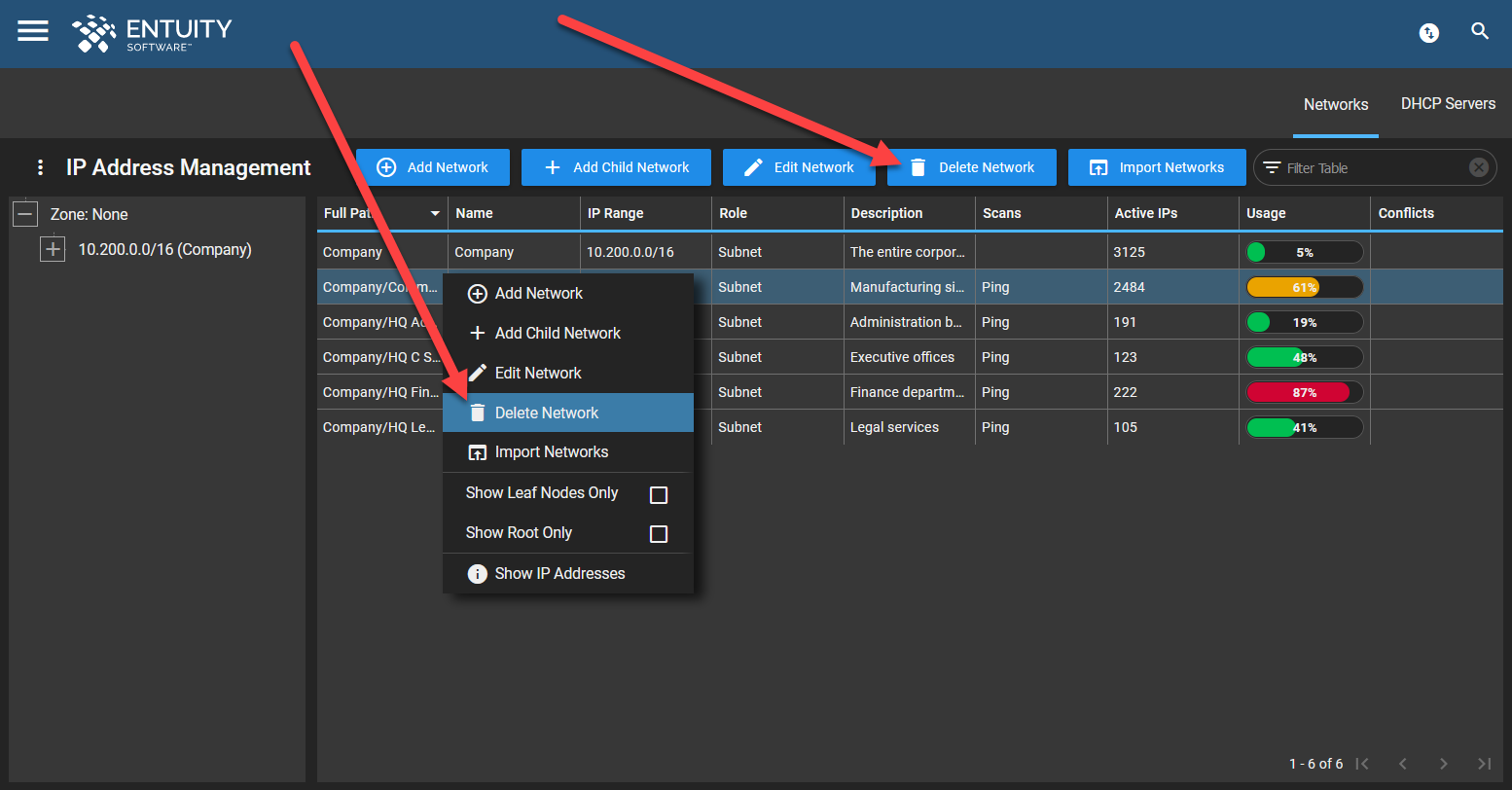Screen dimensions: 1512x790
Task: Open the search magnifier icon
Action: pyautogui.click(x=1480, y=31)
